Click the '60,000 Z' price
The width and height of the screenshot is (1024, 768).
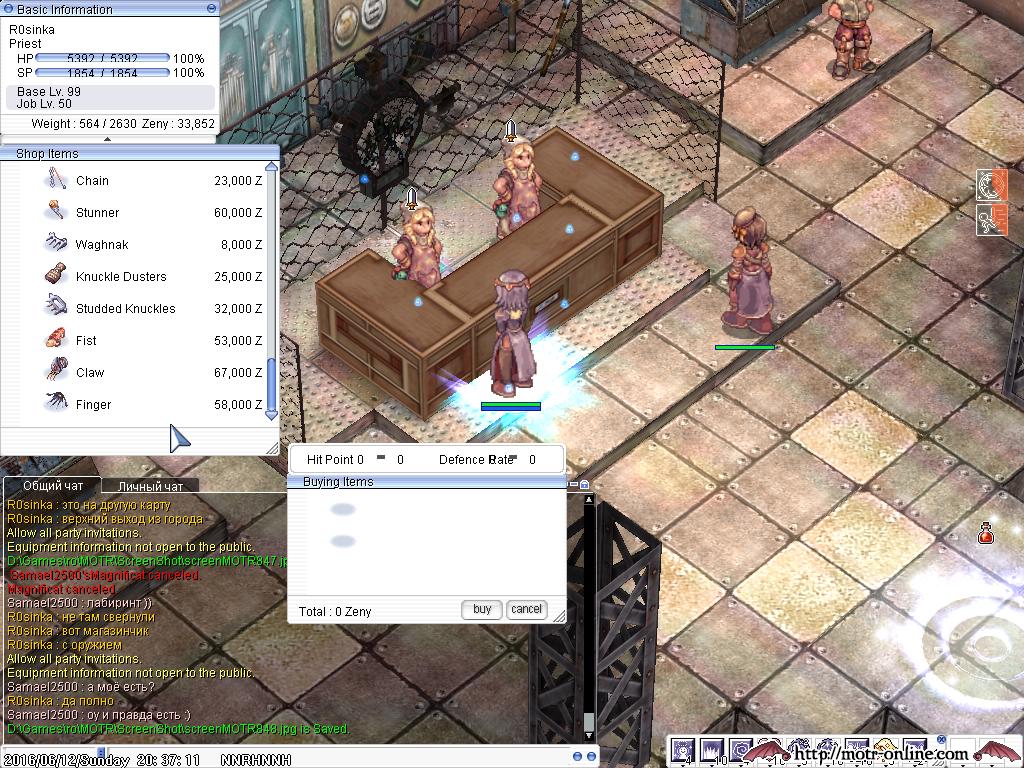click(238, 212)
